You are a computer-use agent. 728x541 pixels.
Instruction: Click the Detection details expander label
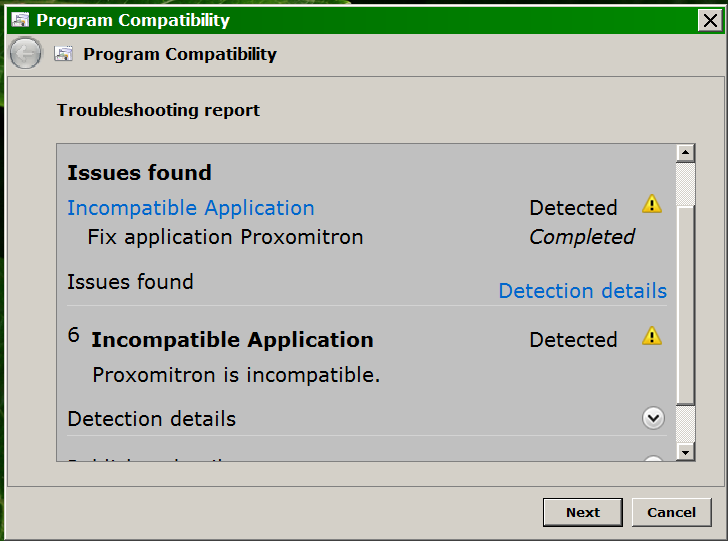152,418
